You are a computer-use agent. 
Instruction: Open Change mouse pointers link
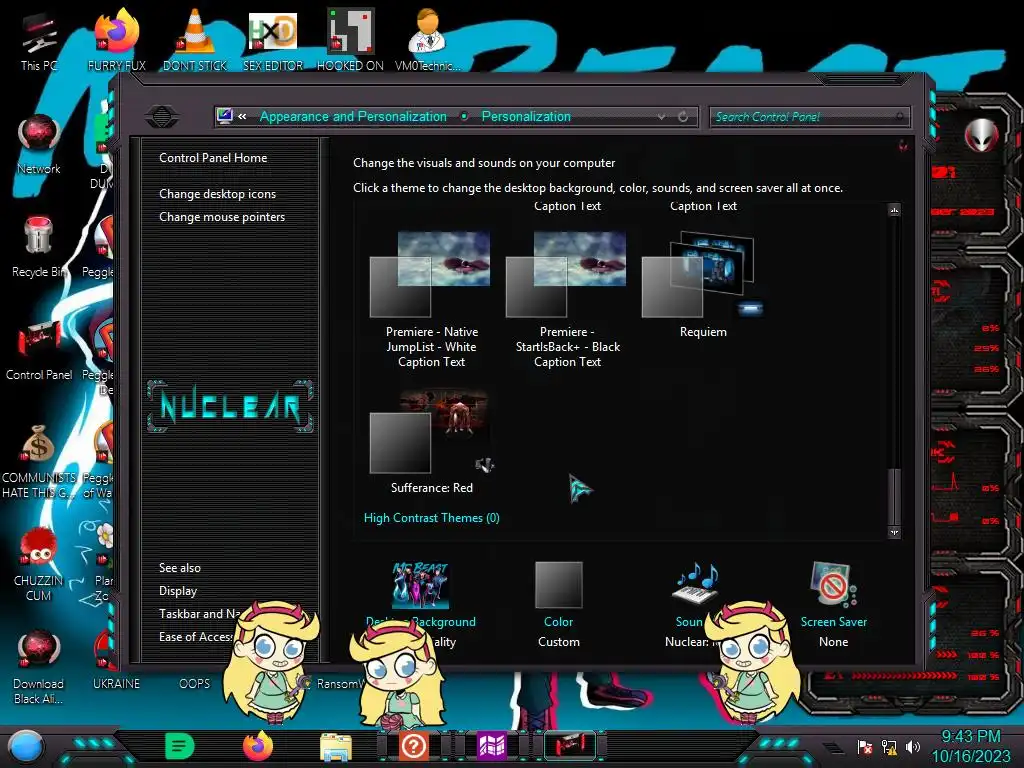coord(222,217)
